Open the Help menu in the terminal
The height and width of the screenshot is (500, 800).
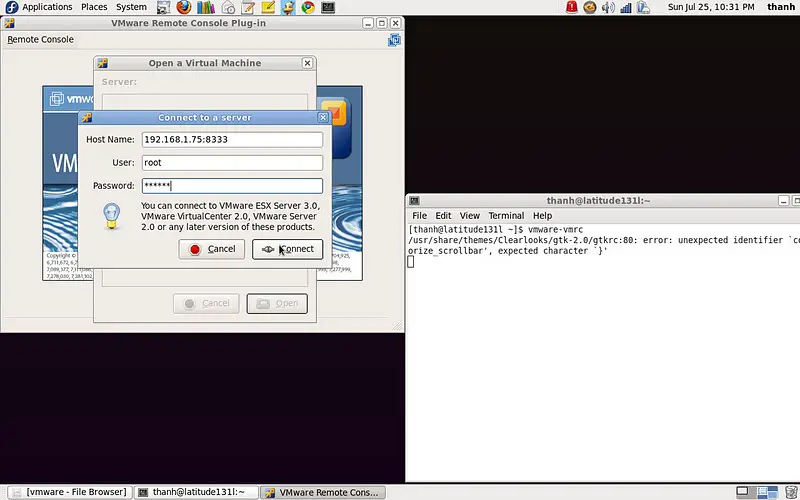point(542,216)
